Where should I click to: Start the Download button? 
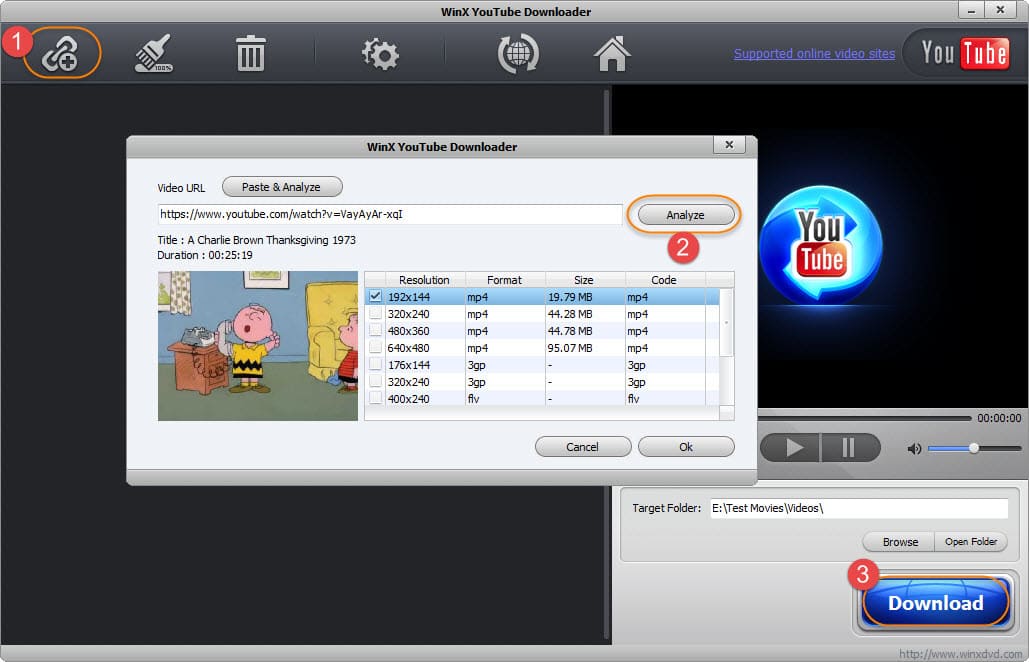pyautogui.click(x=936, y=603)
